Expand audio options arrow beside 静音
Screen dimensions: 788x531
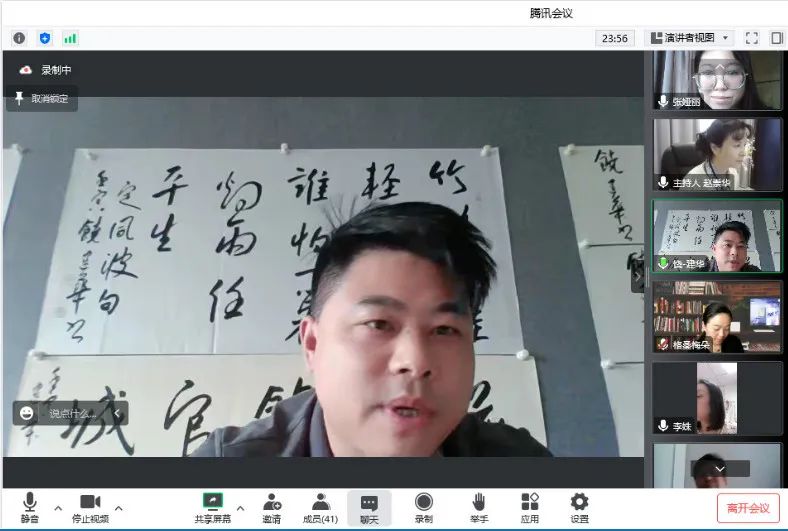[57, 507]
